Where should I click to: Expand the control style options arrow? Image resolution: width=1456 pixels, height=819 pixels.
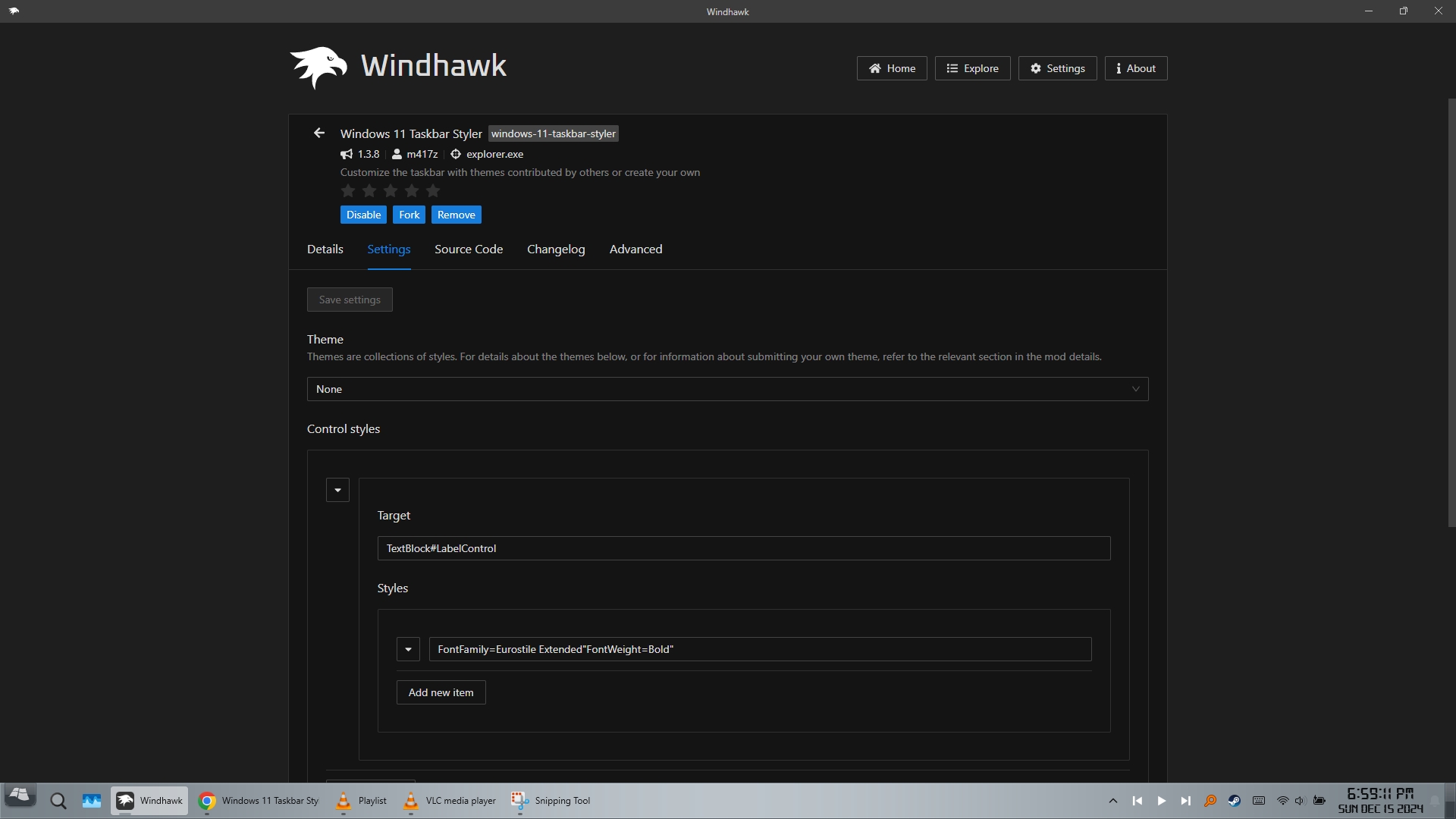point(337,490)
